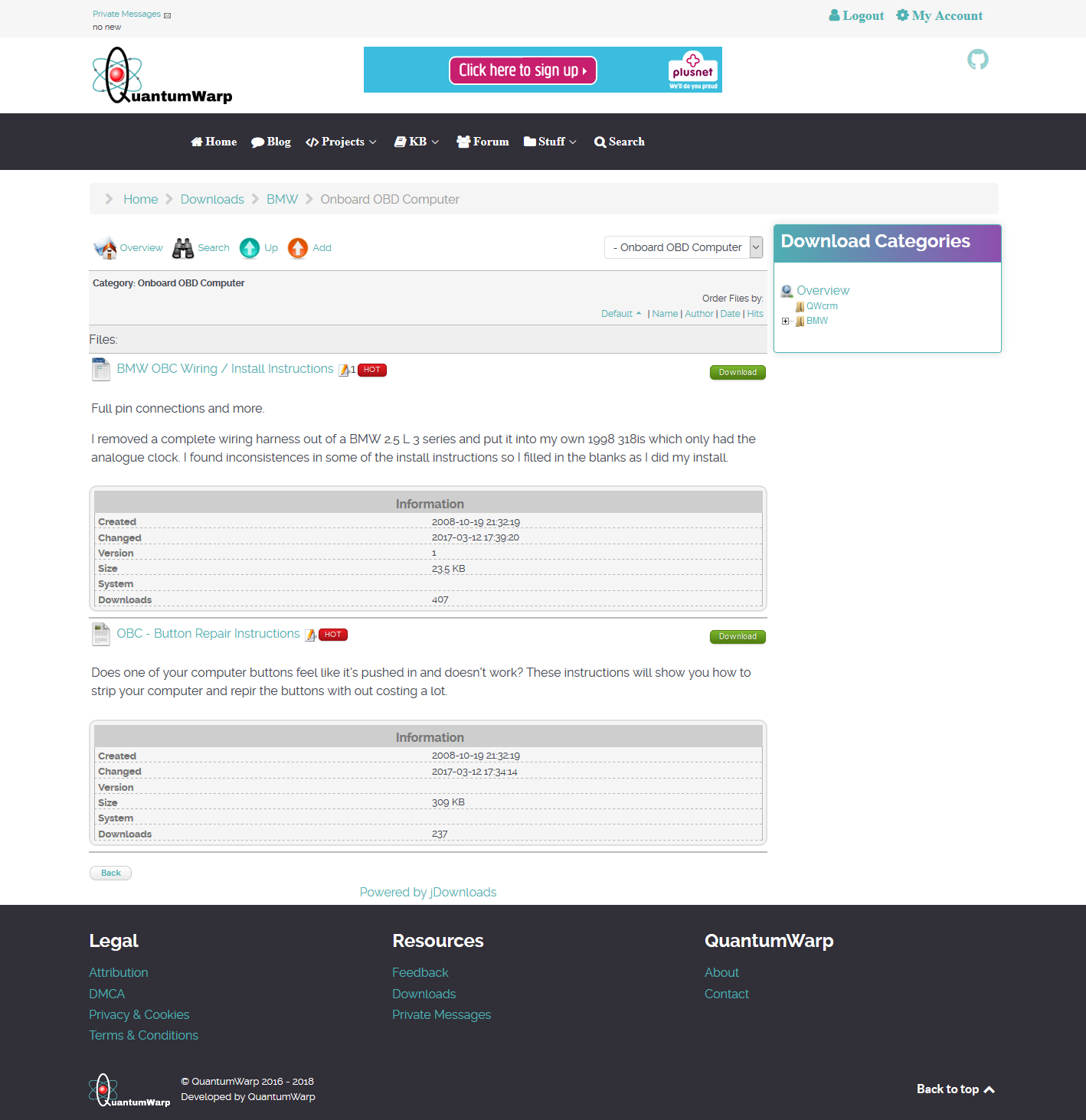Click the Logout user icon
1086x1120 pixels.
(834, 15)
